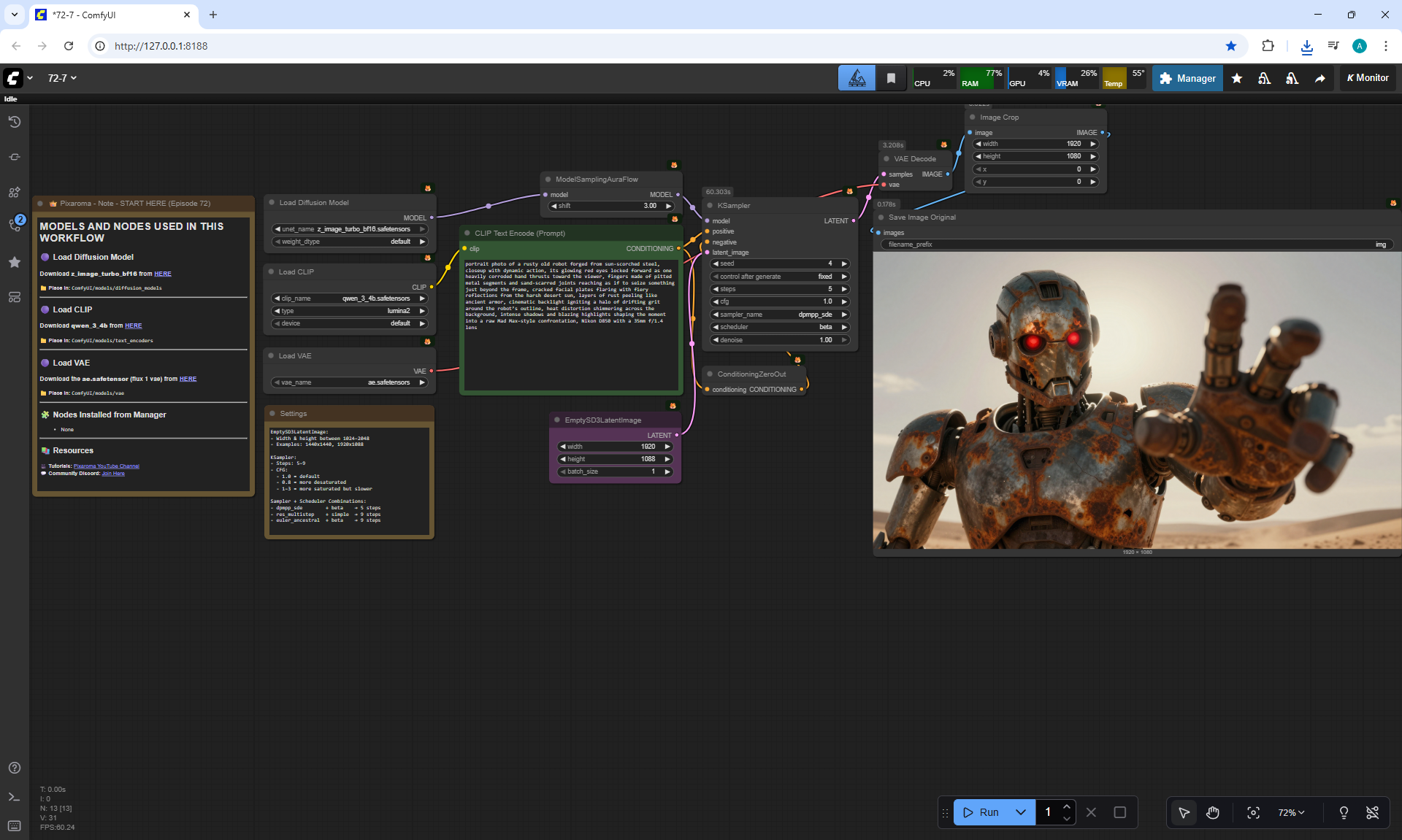Screen dimensions: 1402x840
Task: Open the console terminal icon
Action: 14,797
